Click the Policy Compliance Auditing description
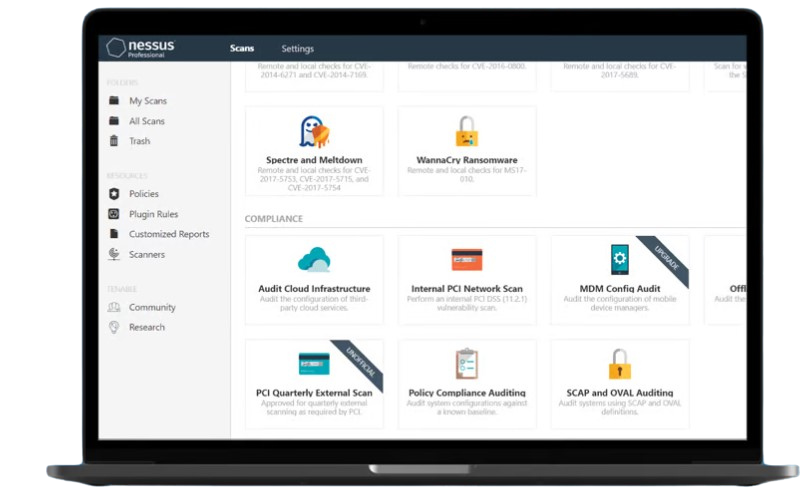803x491 pixels. 467,408
